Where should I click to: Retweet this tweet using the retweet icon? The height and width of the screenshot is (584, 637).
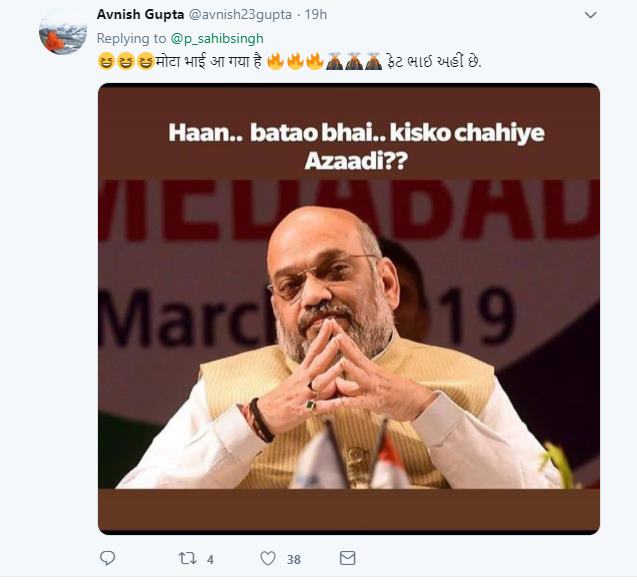point(187,558)
